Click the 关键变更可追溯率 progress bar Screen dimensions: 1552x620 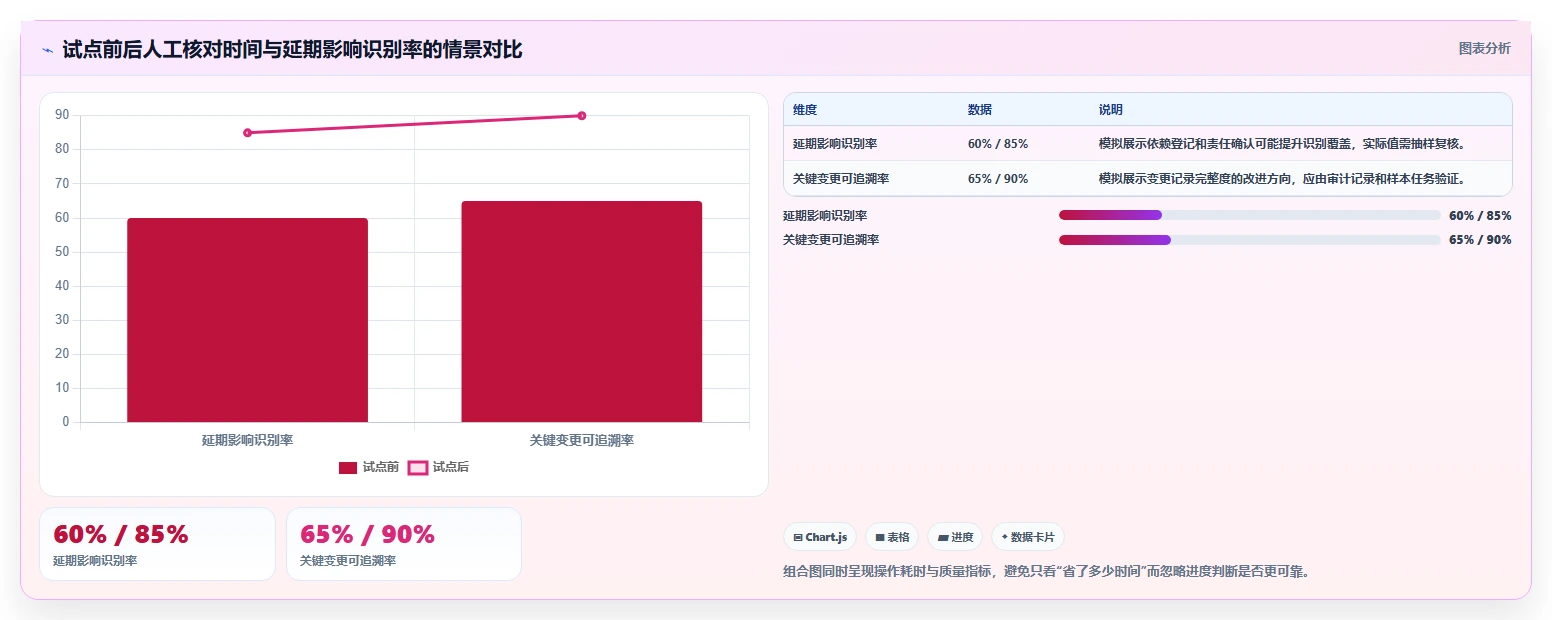tap(1250, 240)
